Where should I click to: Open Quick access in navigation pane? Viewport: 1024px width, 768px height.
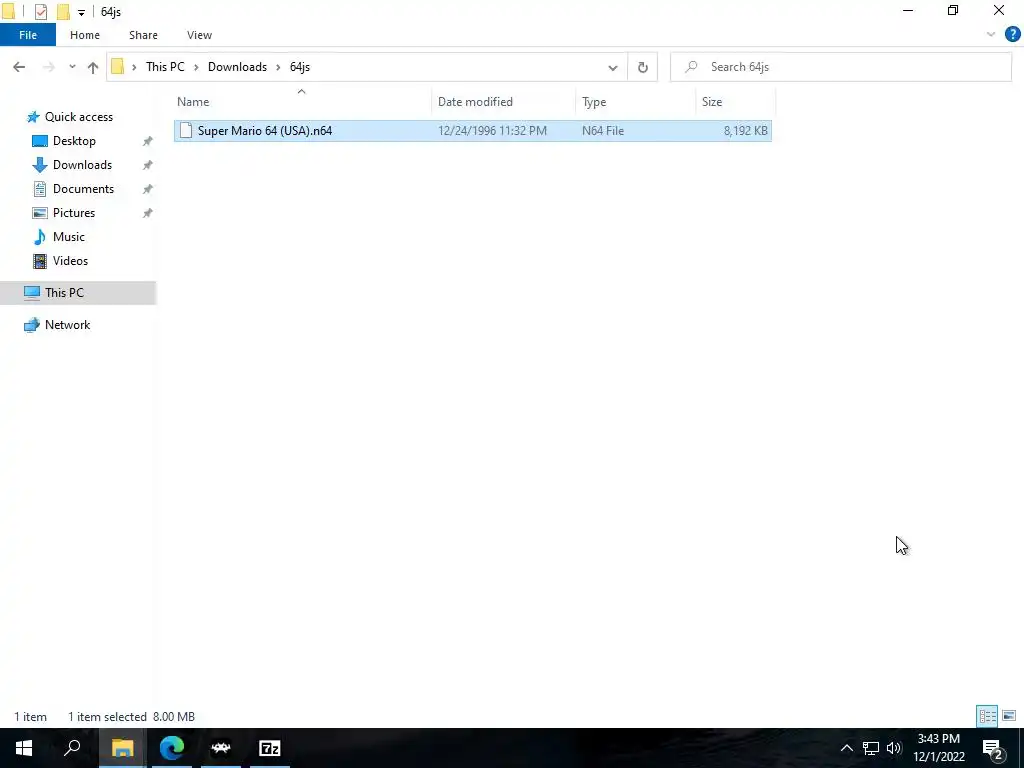click(x=78, y=117)
